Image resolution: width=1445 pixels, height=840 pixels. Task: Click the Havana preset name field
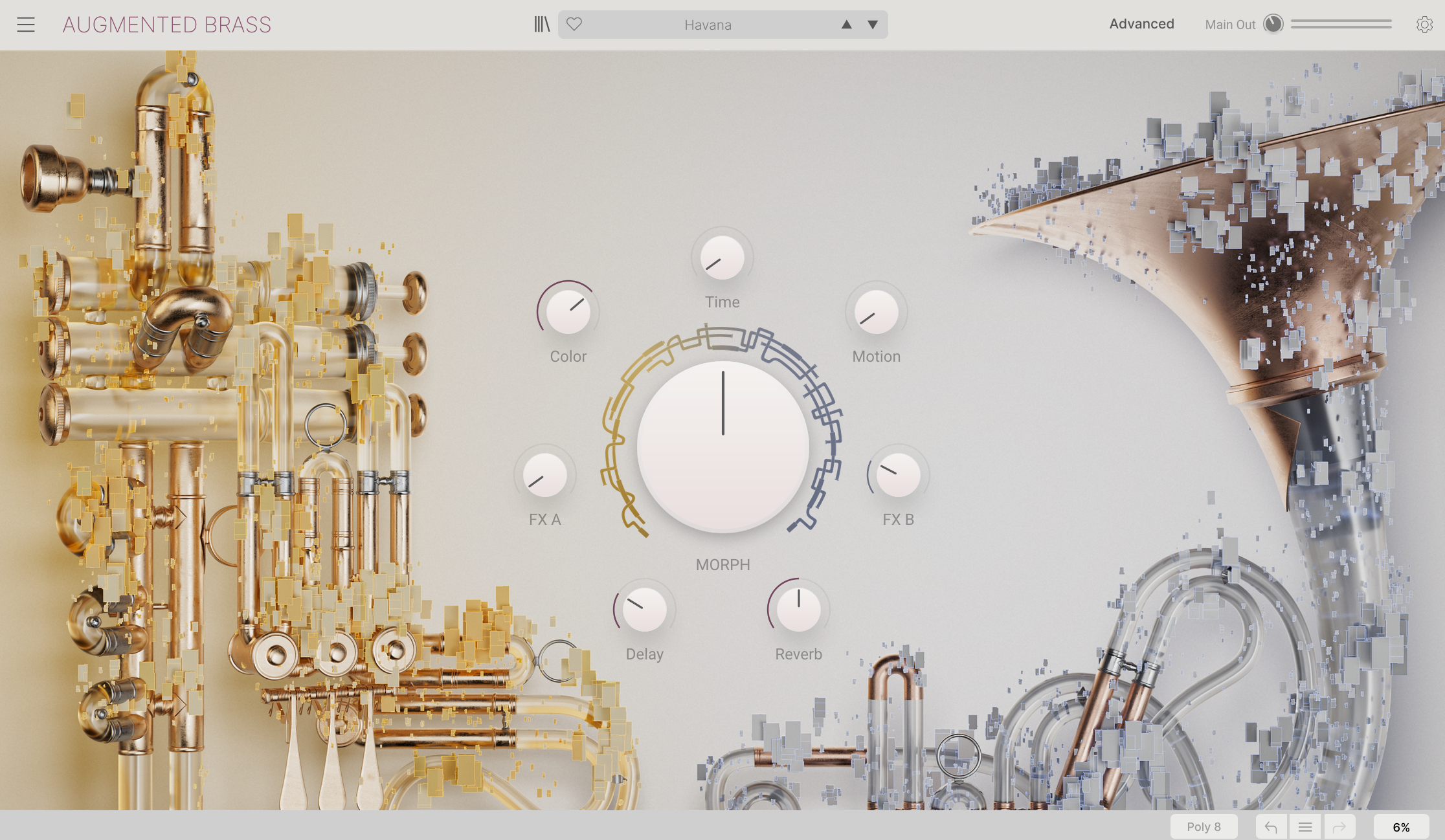pos(708,25)
